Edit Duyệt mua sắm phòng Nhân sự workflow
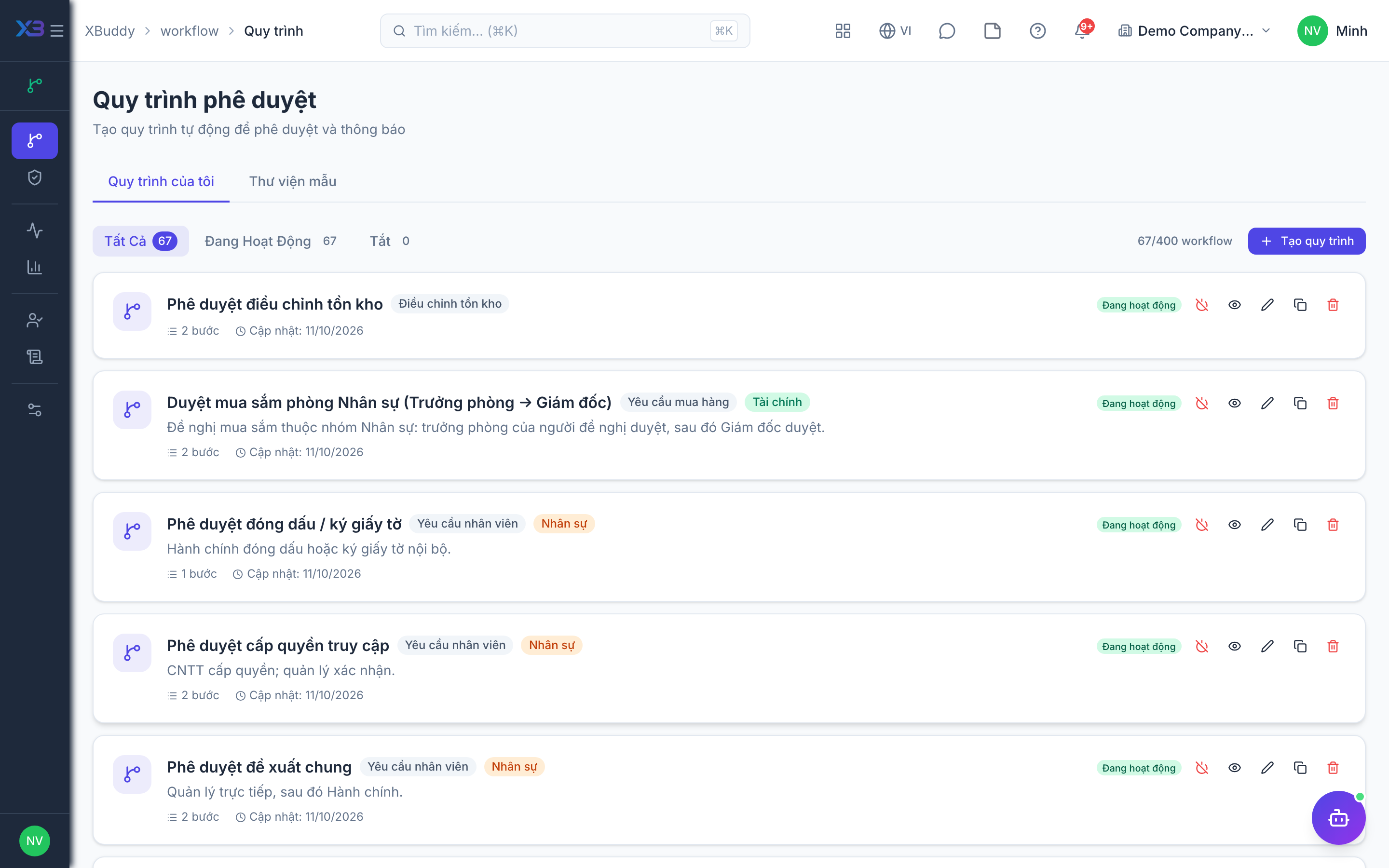 click(x=1267, y=403)
